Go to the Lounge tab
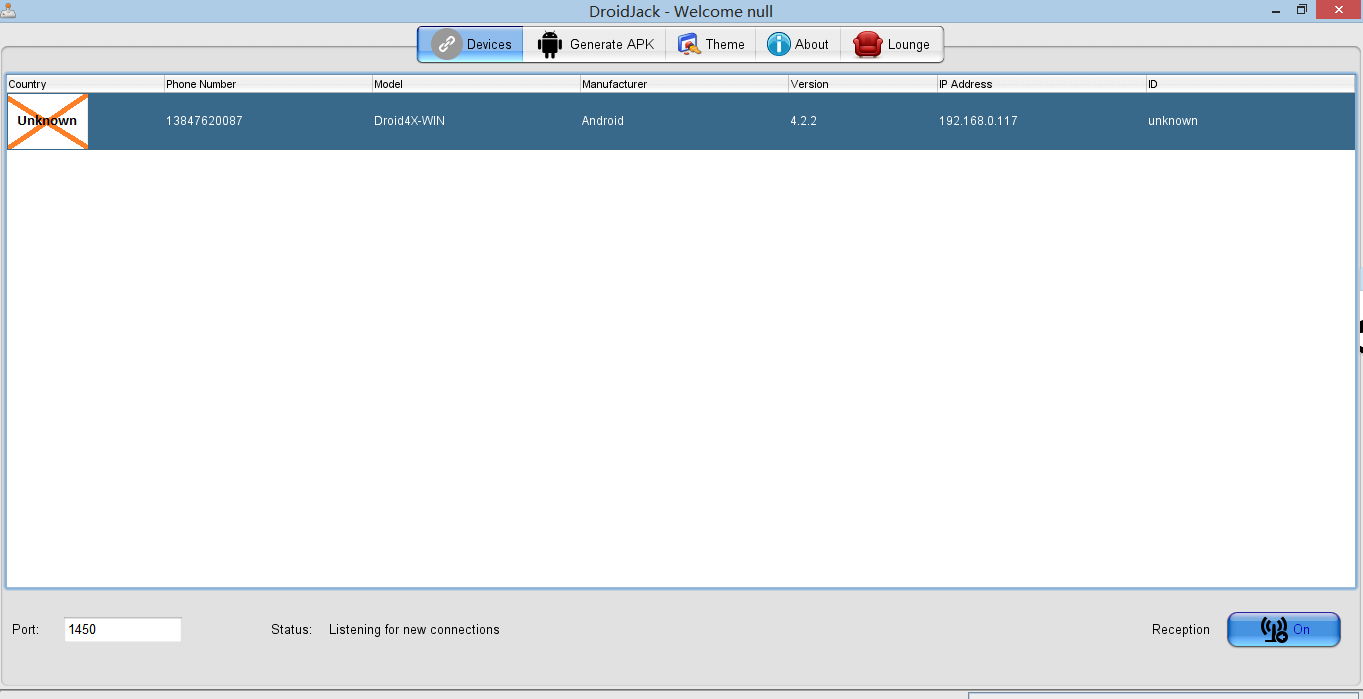 [x=891, y=44]
